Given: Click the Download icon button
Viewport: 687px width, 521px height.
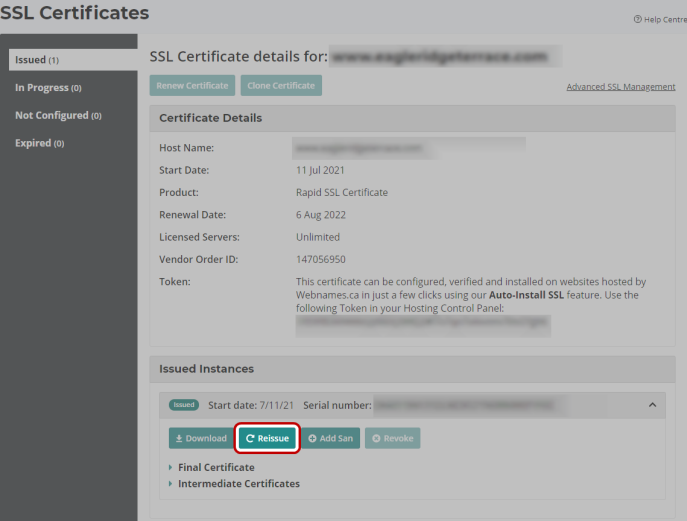Looking at the screenshot, I should [x=200, y=438].
